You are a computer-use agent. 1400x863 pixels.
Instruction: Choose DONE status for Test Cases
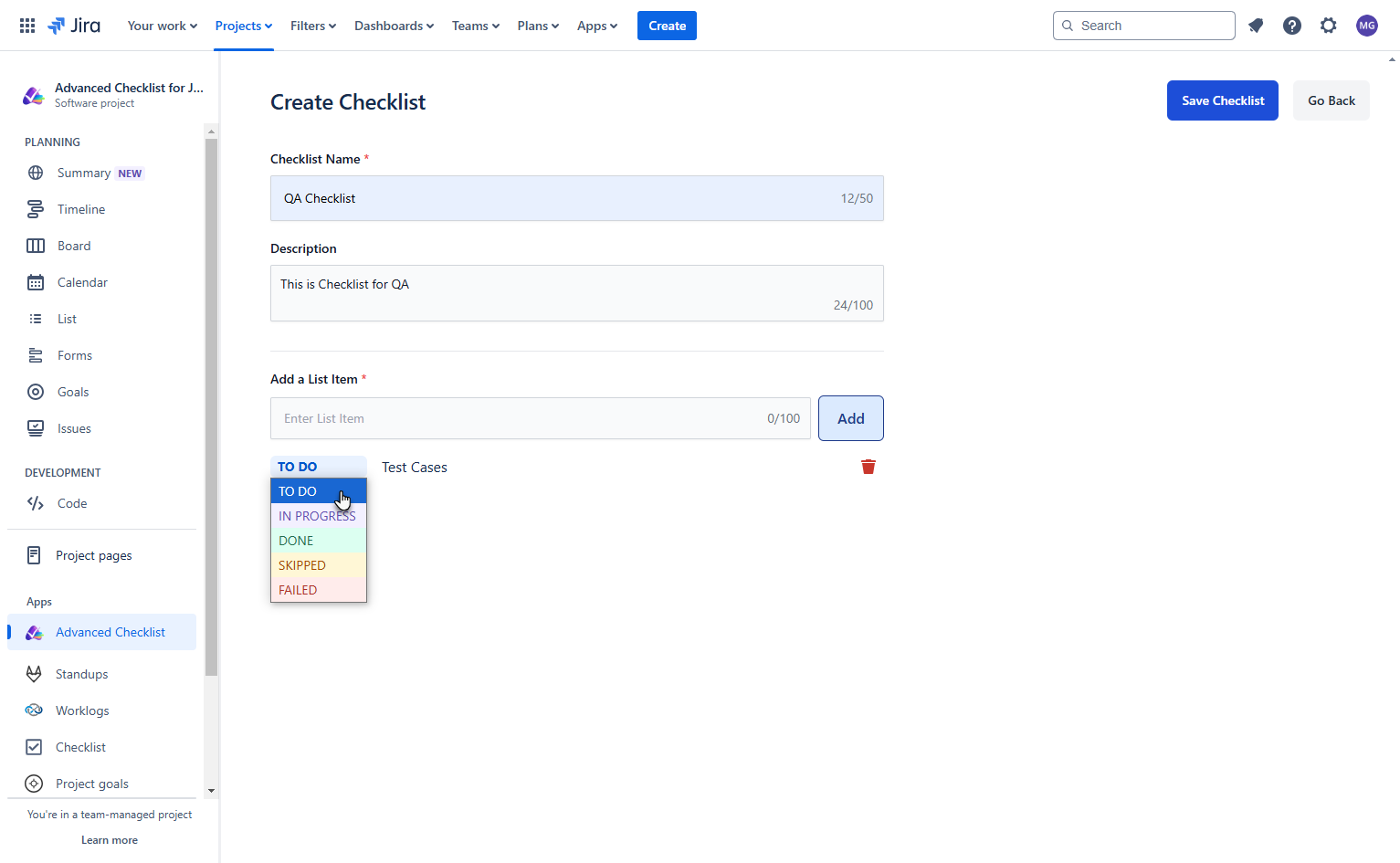tap(295, 540)
